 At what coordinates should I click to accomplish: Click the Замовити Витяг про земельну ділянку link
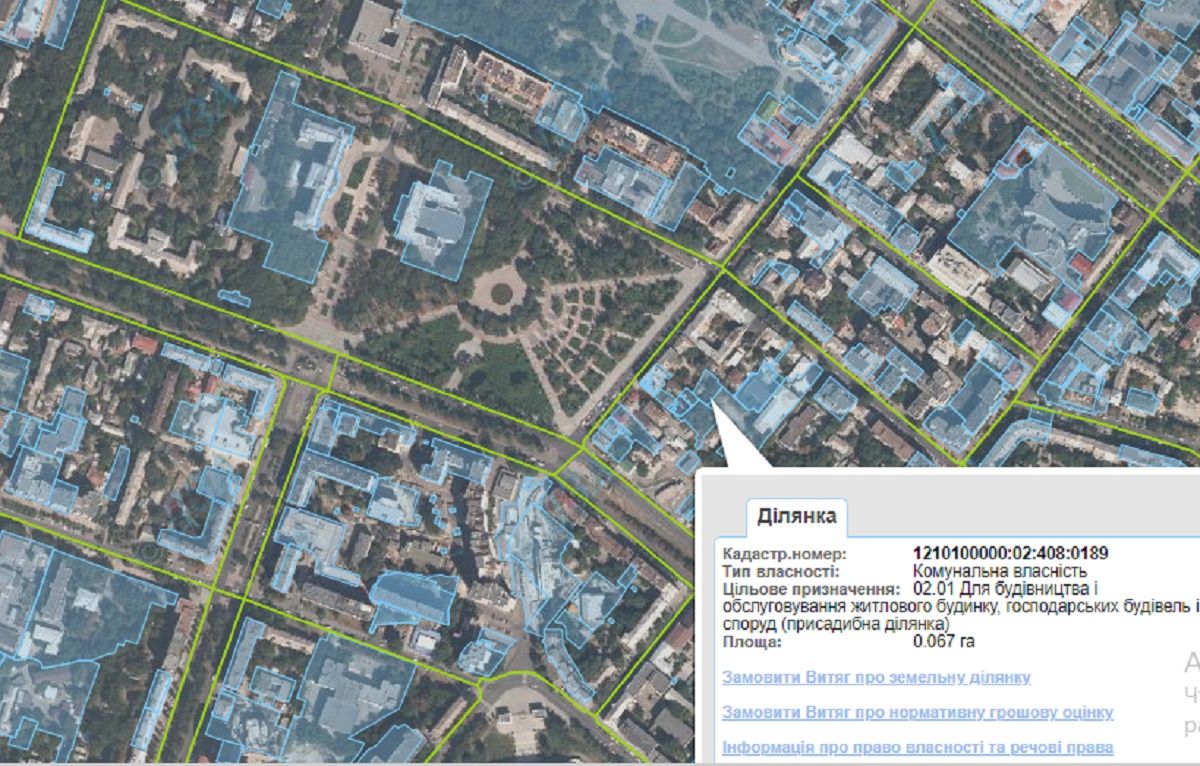pos(876,677)
